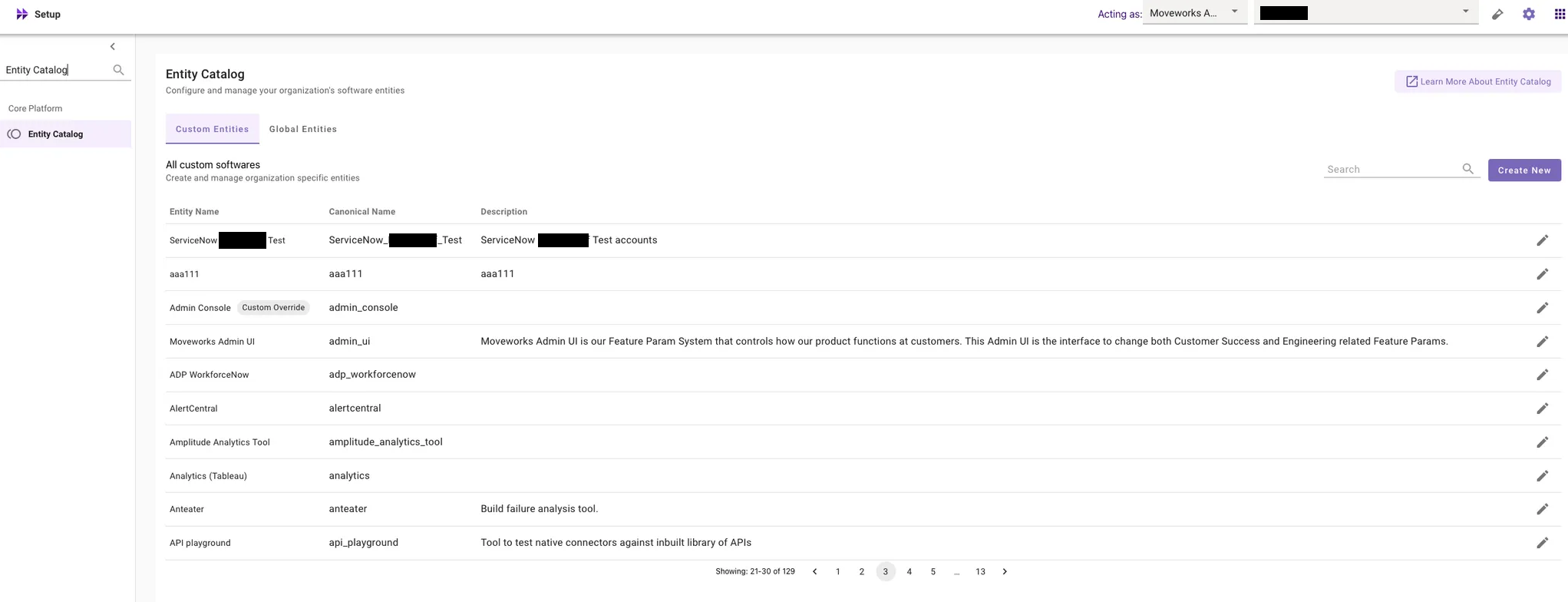Go to page 1 of results
Image resolution: width=1568 pixels, height=602 pixels.
[x=838, y=571]
